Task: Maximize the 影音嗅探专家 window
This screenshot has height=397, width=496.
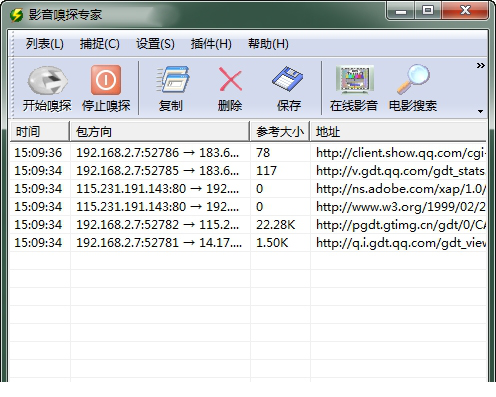Action: [428, 11]
